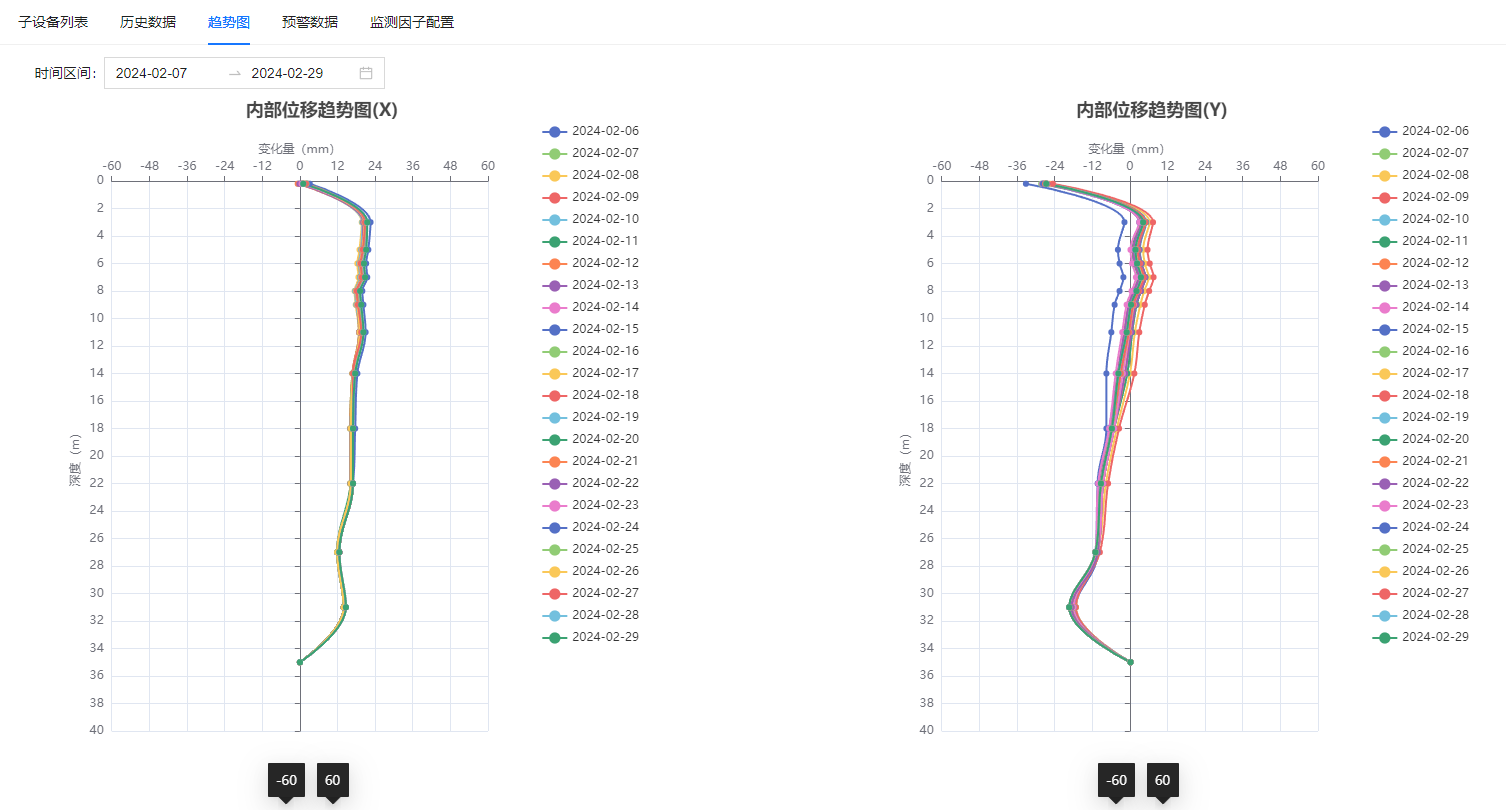Screen dimensions: 1506x810
Task: Click the -60 slider handle under the X chart
Action: (x=287, y=781)
